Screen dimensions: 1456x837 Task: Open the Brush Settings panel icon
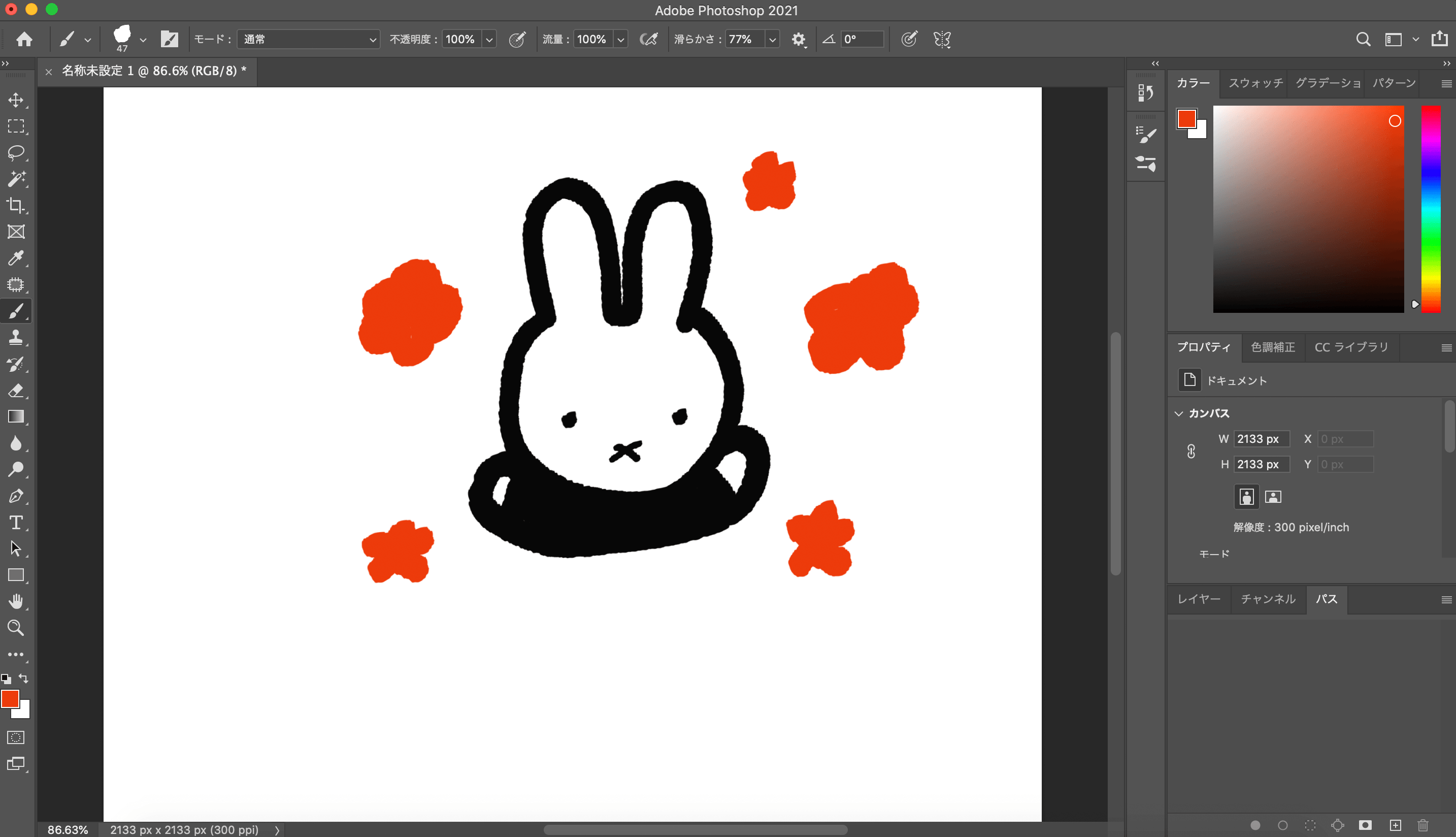click(1145, 136)
